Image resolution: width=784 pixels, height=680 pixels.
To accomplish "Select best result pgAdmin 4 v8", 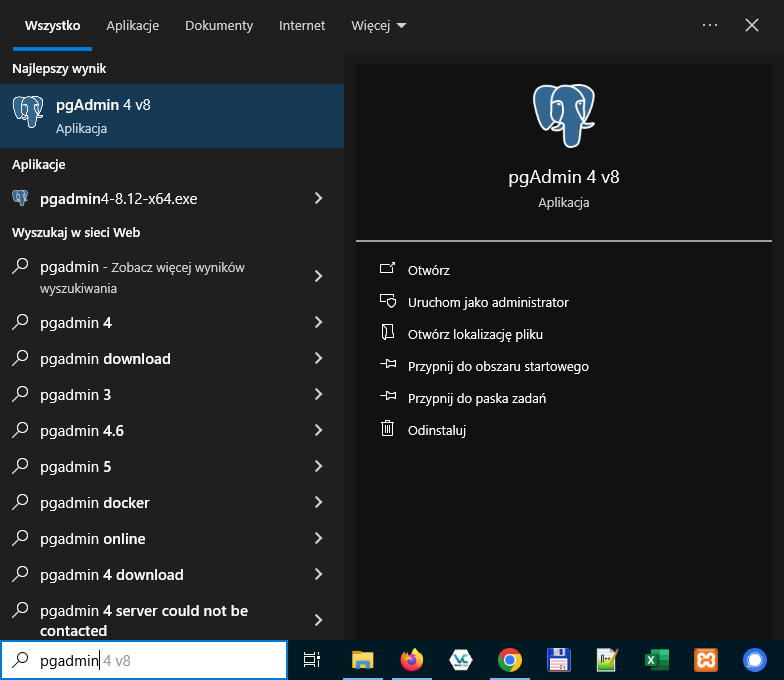I will 172,116.
